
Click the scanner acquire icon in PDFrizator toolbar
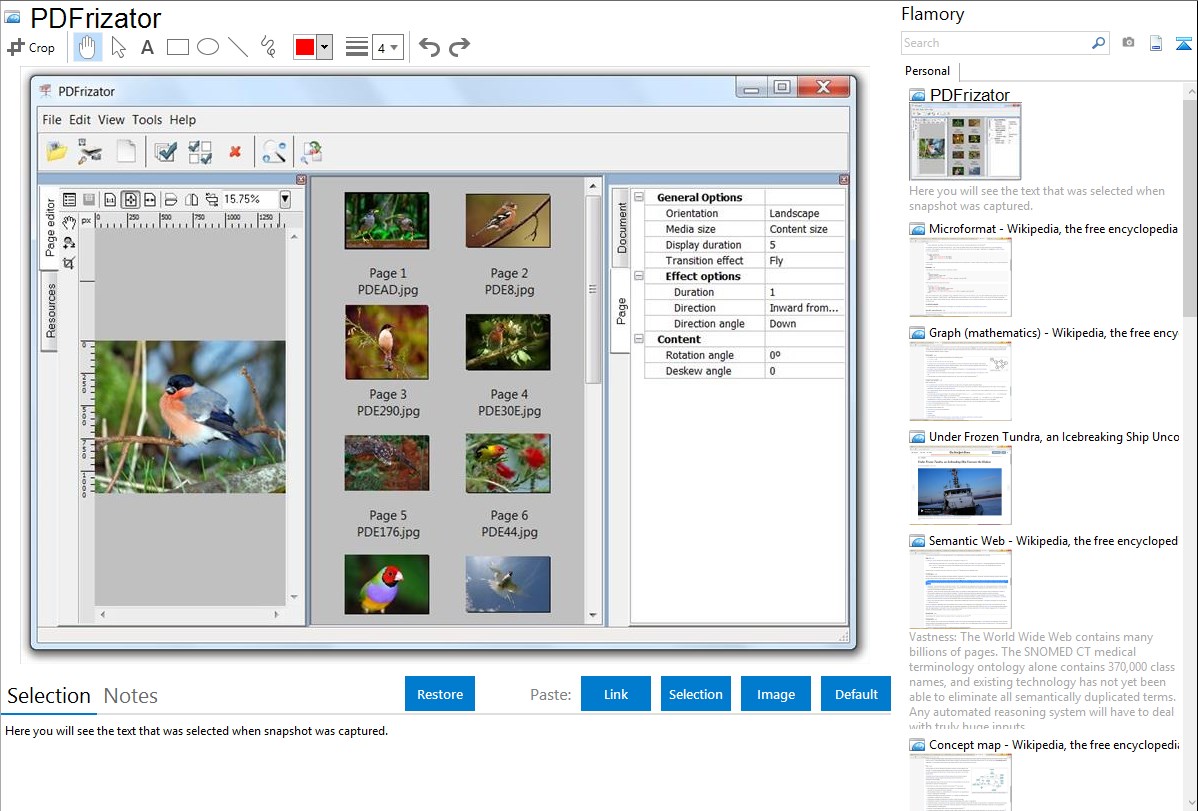click(90, 151)
